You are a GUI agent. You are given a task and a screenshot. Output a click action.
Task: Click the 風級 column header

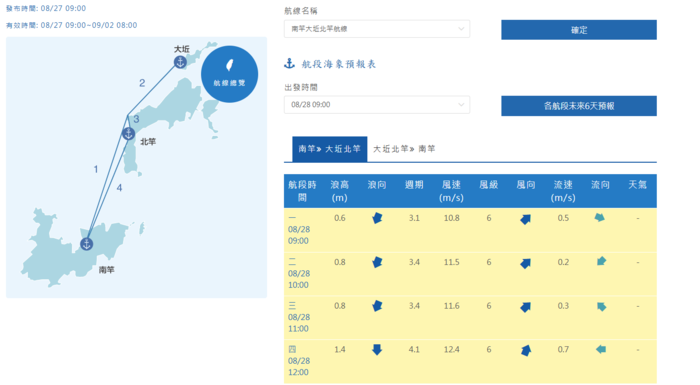pos(488,185)
